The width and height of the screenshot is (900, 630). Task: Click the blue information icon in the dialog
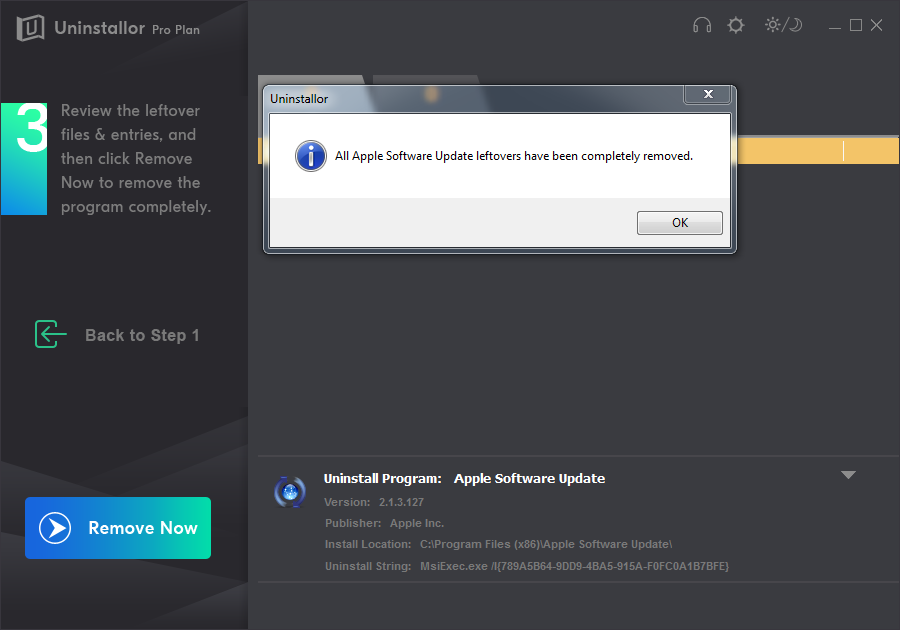pyautogui.click(x=311, y=156)
